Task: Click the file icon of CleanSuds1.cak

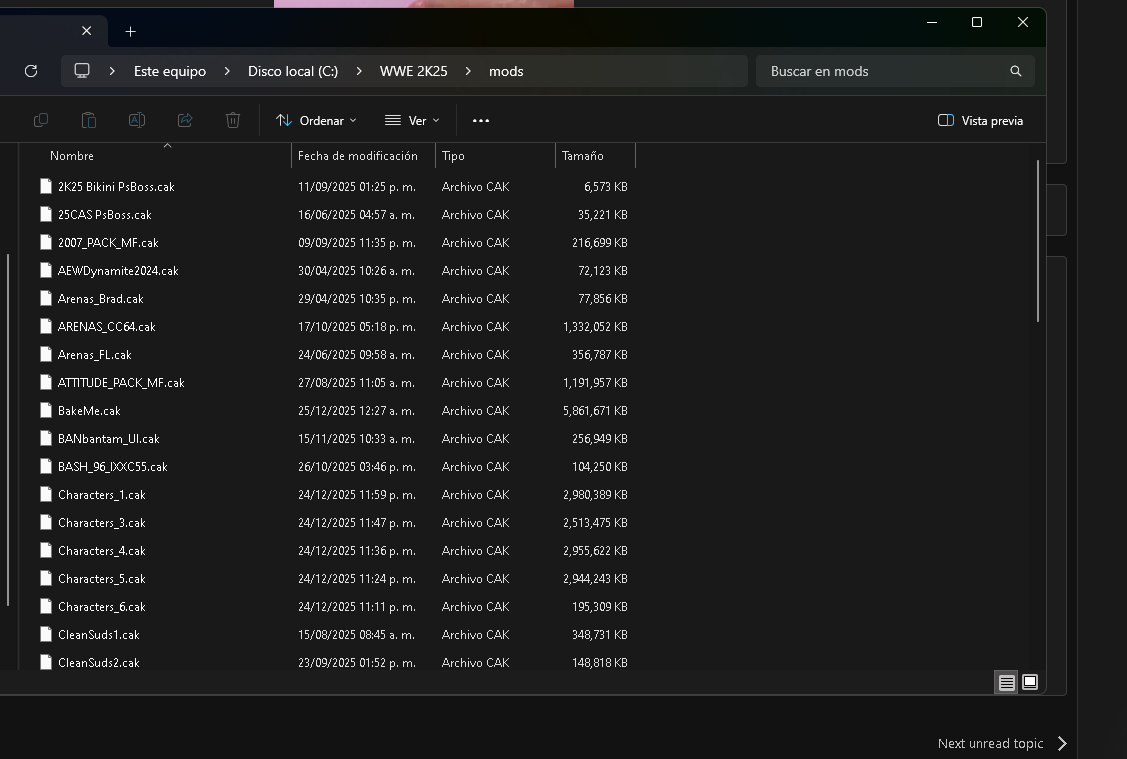Action: (46, 635)
